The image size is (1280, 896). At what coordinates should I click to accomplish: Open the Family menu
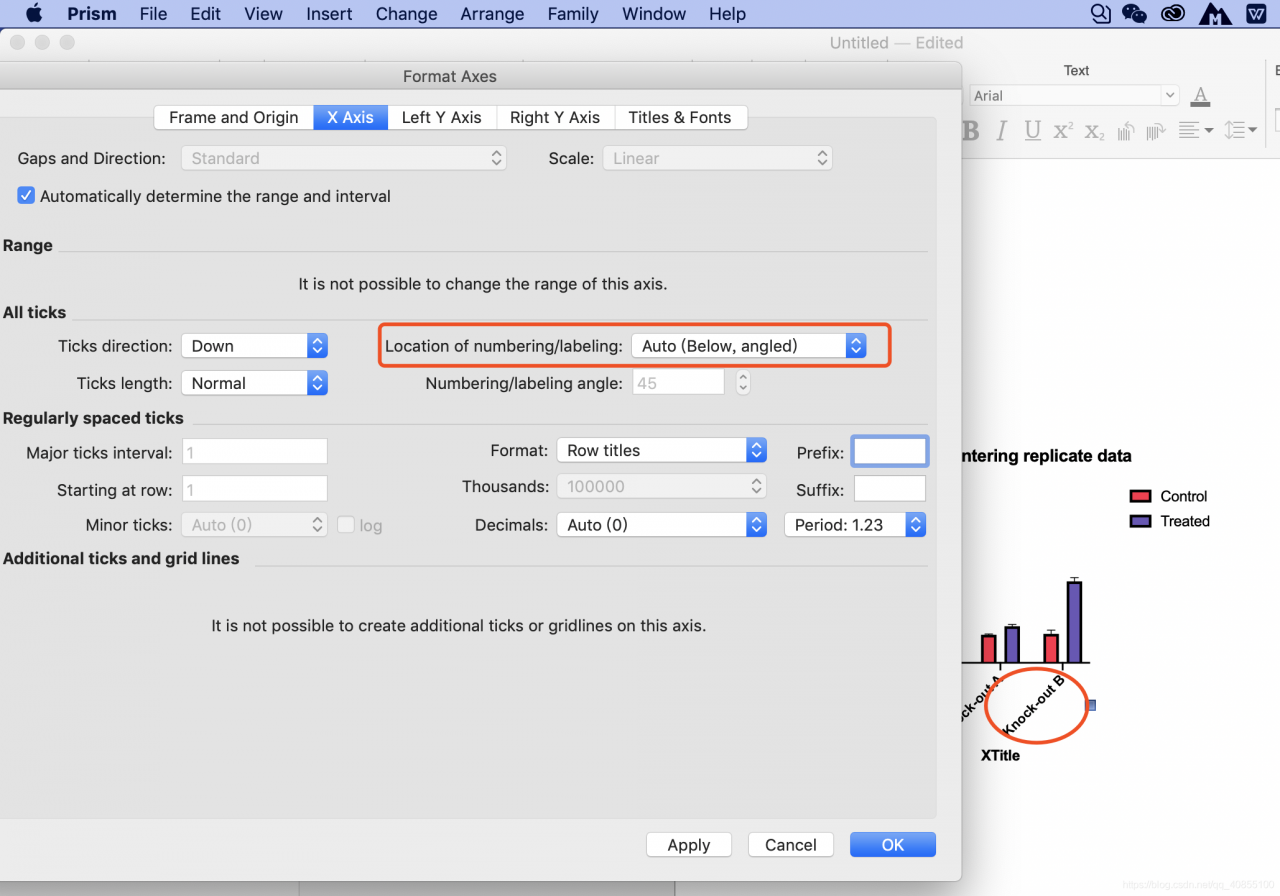pyautogui.click(x=573, y=14)
